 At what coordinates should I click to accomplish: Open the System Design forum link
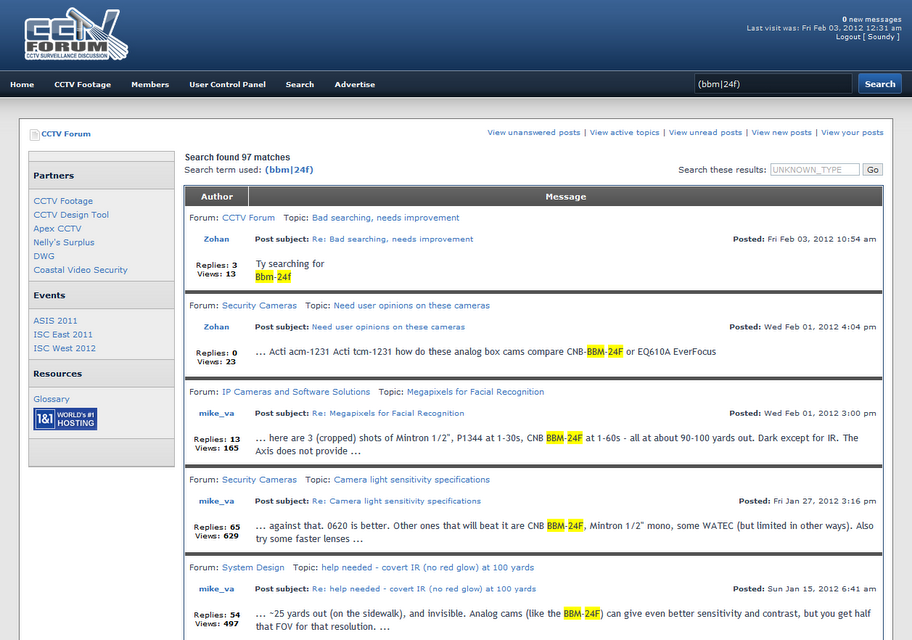pyautogui.click(x=253, y=567)
